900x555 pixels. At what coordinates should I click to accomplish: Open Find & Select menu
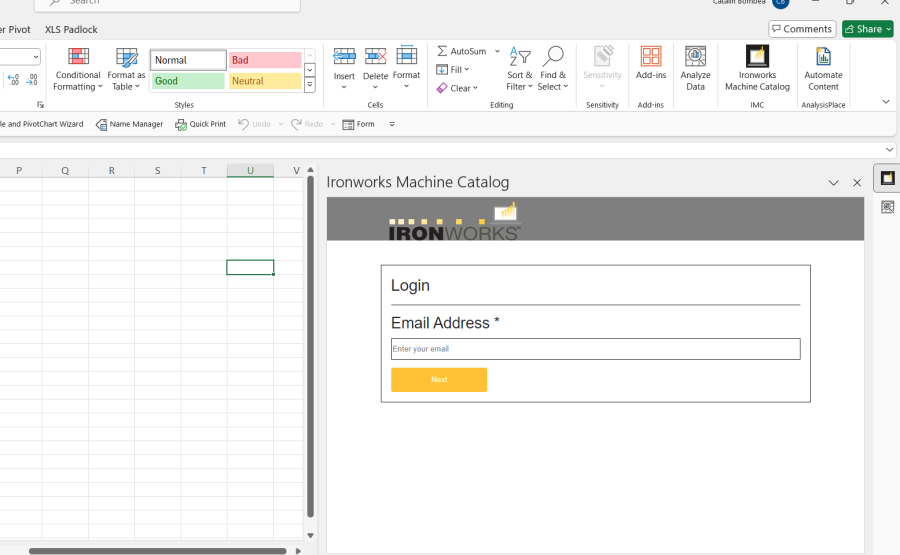point(553,69)
